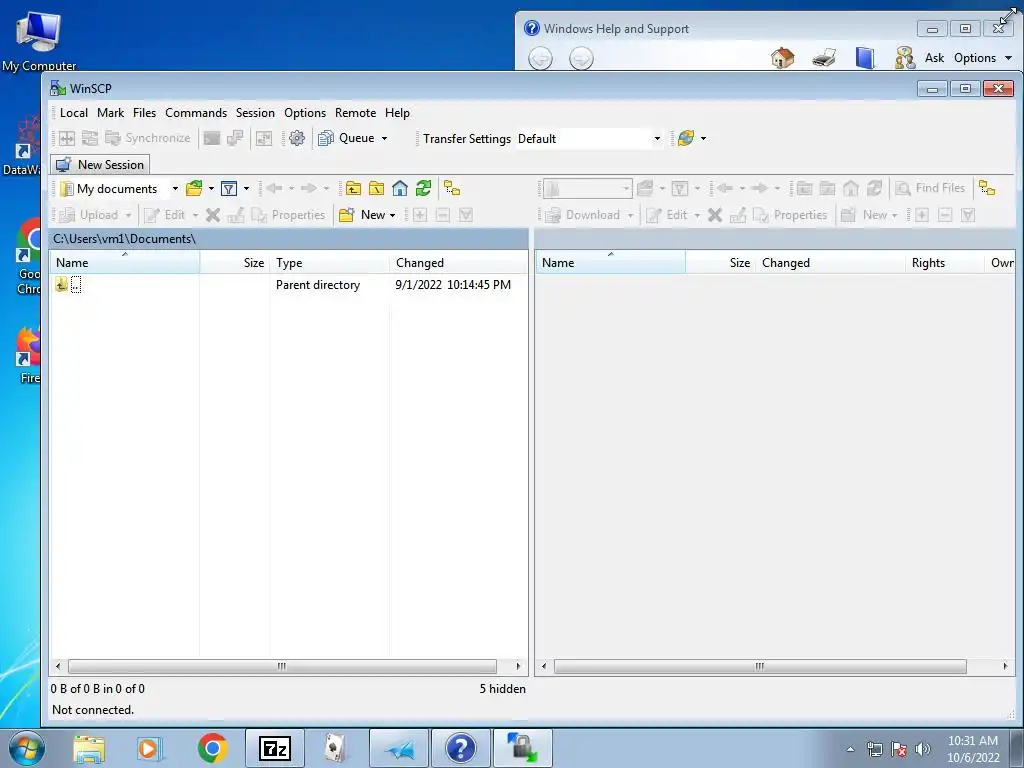Sort remote panel by Rights column
Viewport: 1024px width, 768px height.
pyautogui.click(x=944, y=263)
